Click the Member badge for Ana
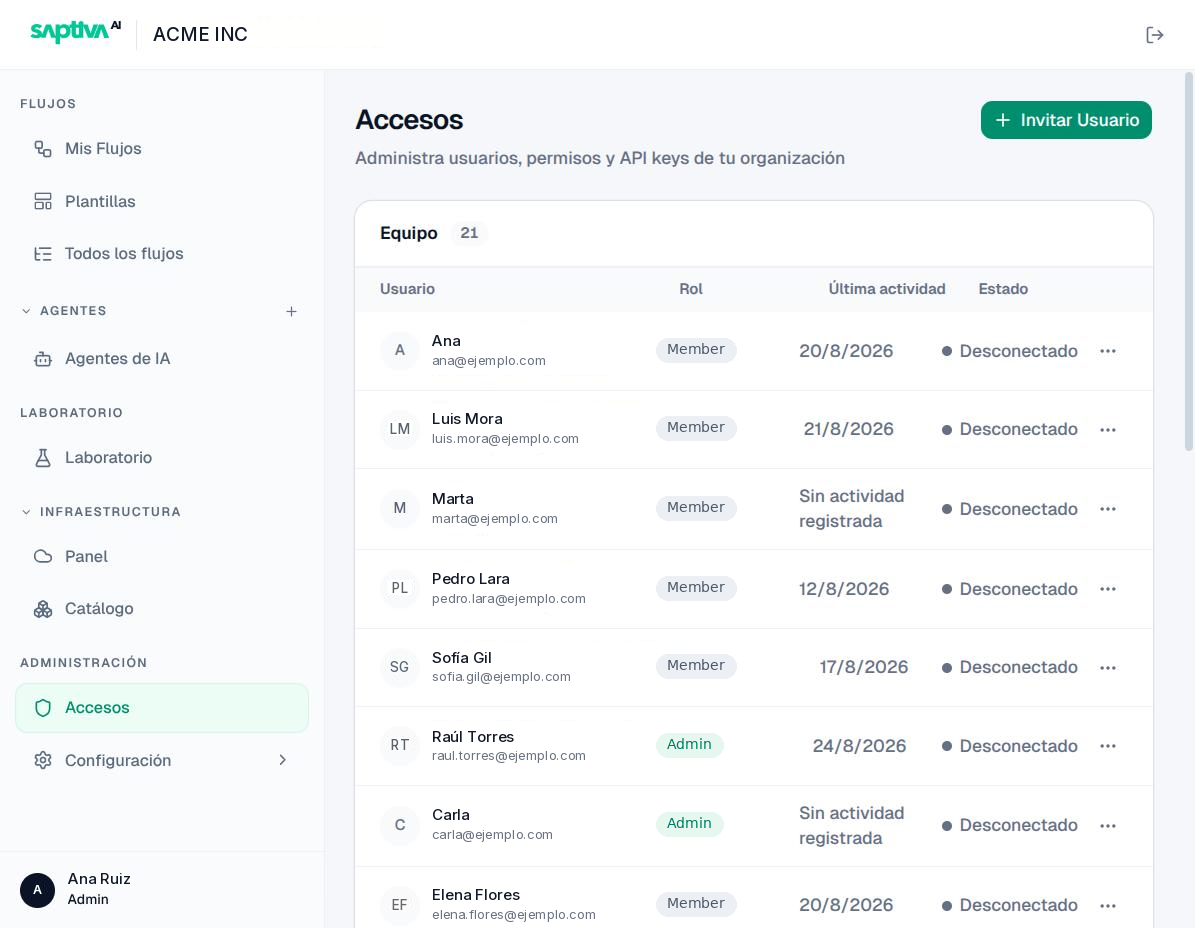The image size is (1195, 928). pos(696,350)
